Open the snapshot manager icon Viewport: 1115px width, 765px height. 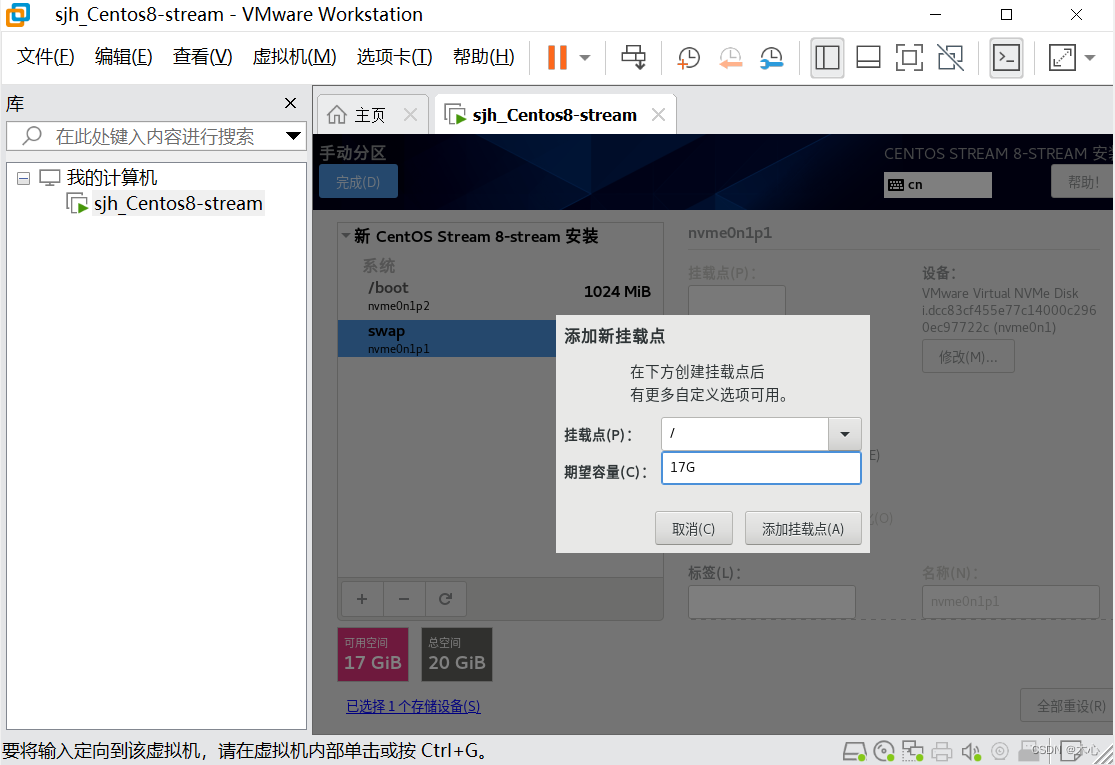click(x=772, y=58)
